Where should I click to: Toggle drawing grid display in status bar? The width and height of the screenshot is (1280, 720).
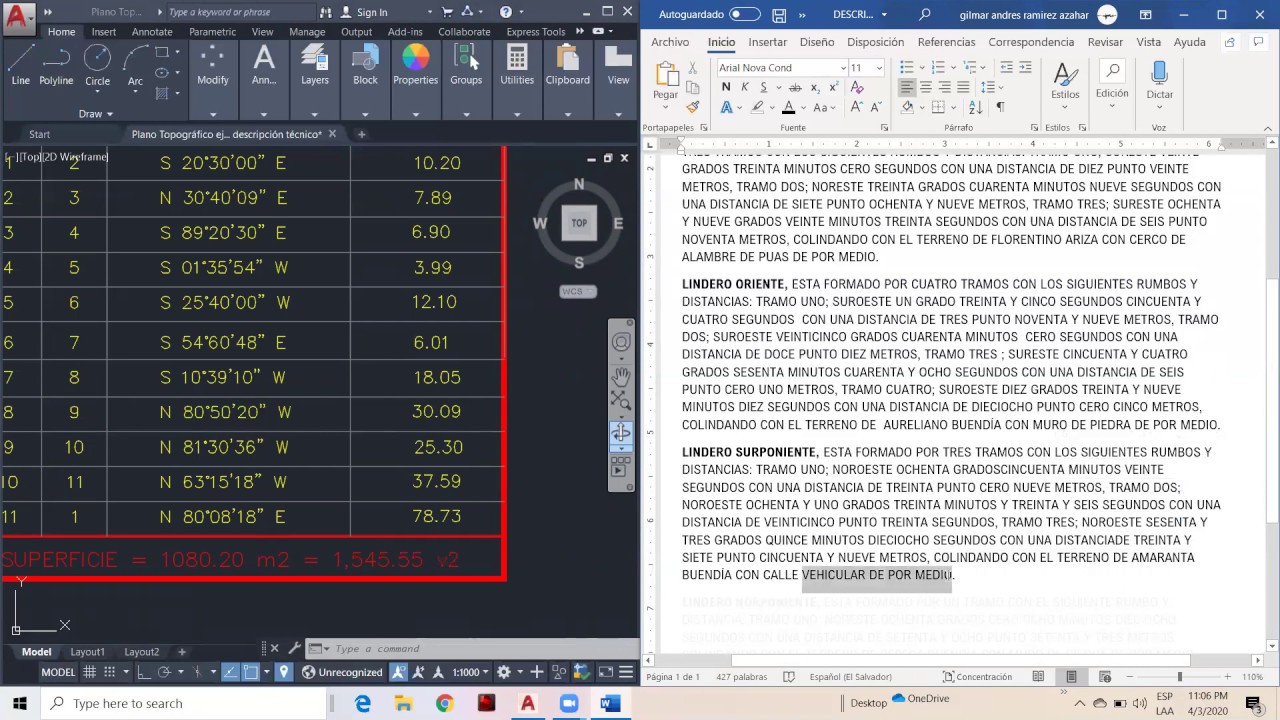pyautogui.click(x=89, y=672)
